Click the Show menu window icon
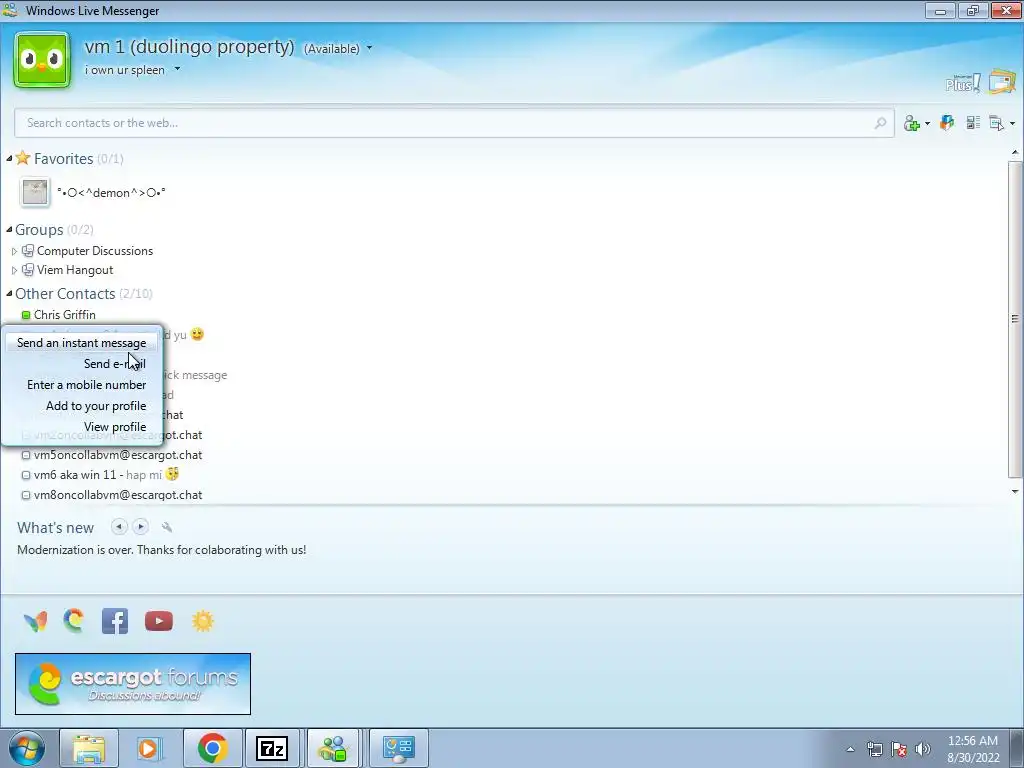Image resolution: width=1024 pixels, height=768 pixels. [997, 123]
